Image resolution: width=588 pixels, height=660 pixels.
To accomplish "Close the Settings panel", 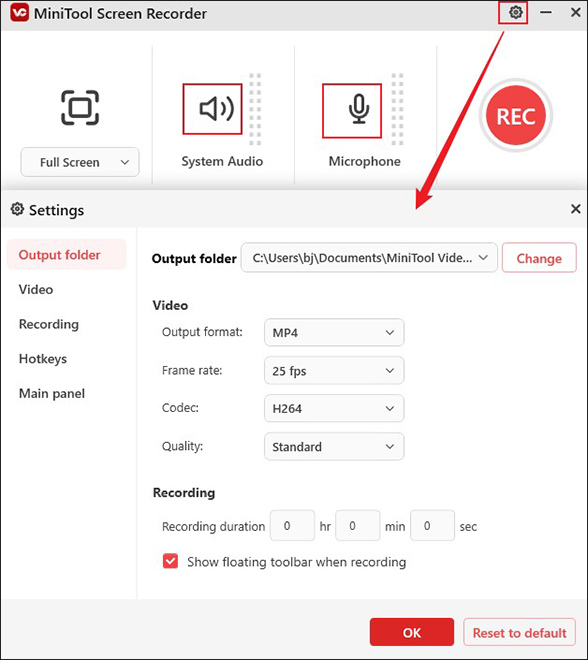I will (575, 209).
